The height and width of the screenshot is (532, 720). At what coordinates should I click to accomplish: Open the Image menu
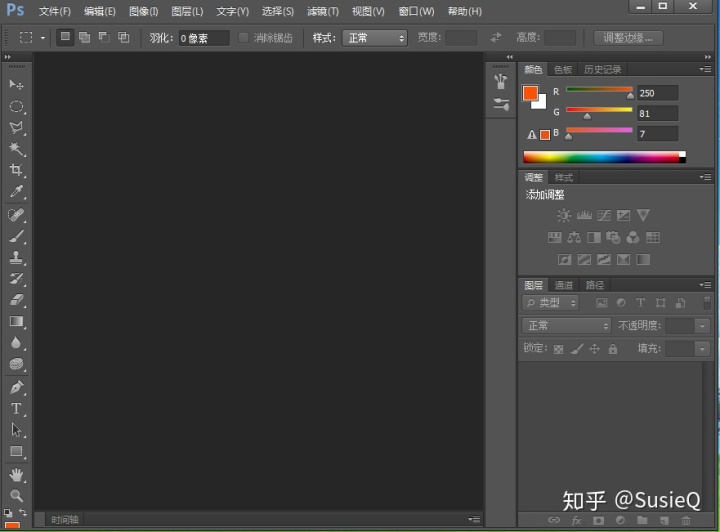pos(143,11)
